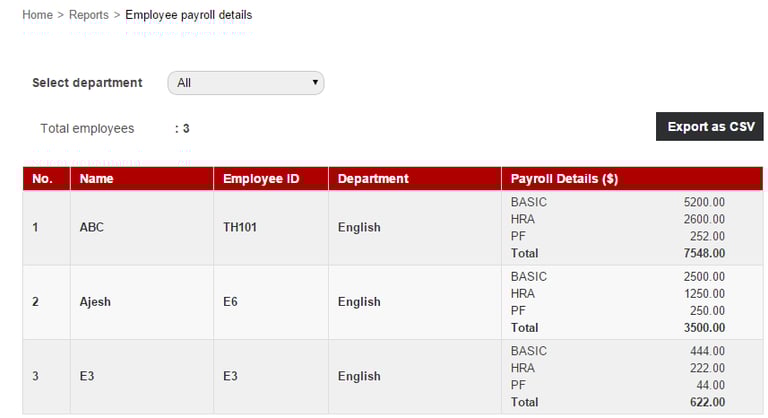Open the Reports breadcrumb link
The height and width of the screenshot is (418, 768).
click(x=89, y=15)
